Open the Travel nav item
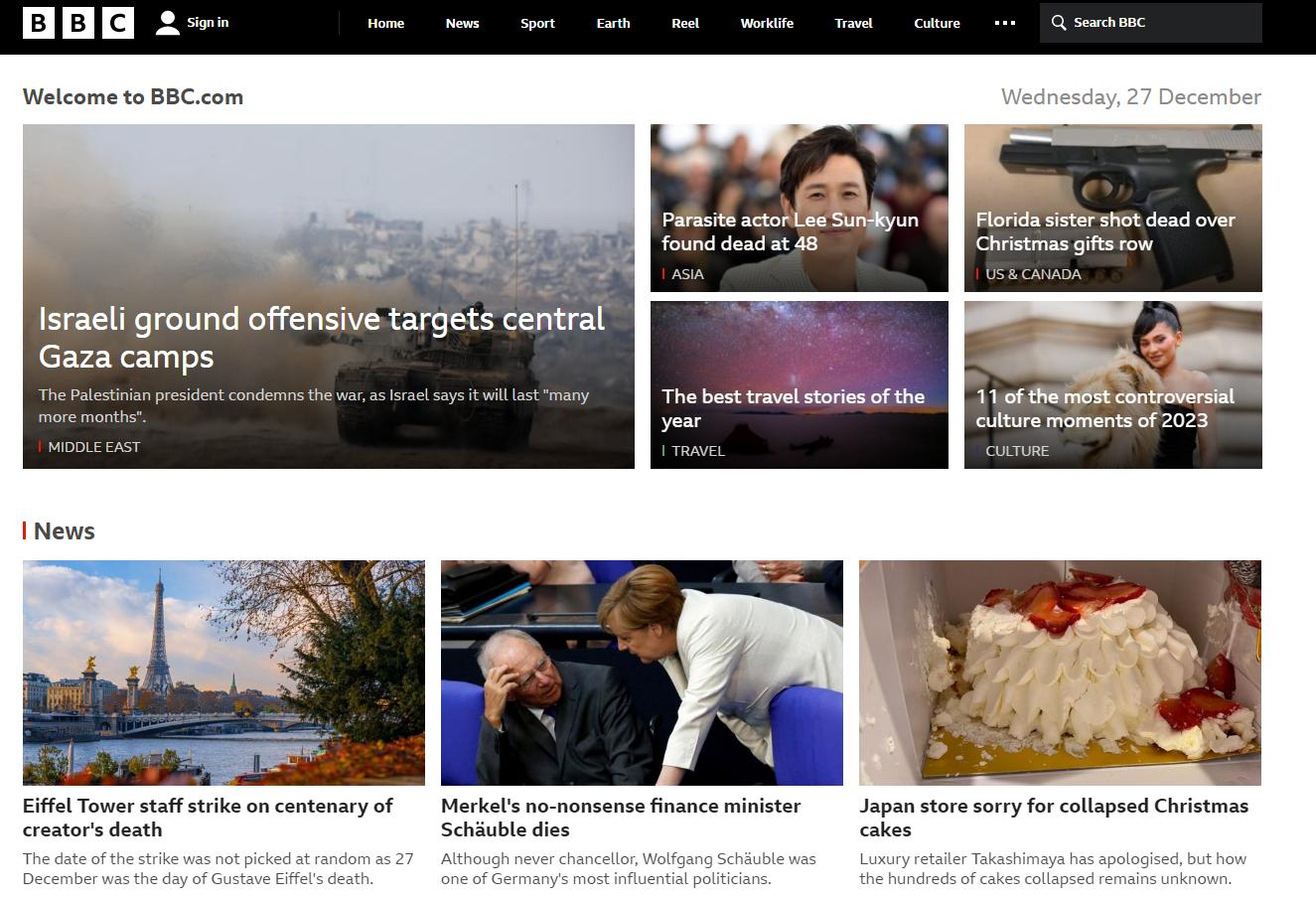1316x899 pixels. pyautogui.click(x=853, y=23)
